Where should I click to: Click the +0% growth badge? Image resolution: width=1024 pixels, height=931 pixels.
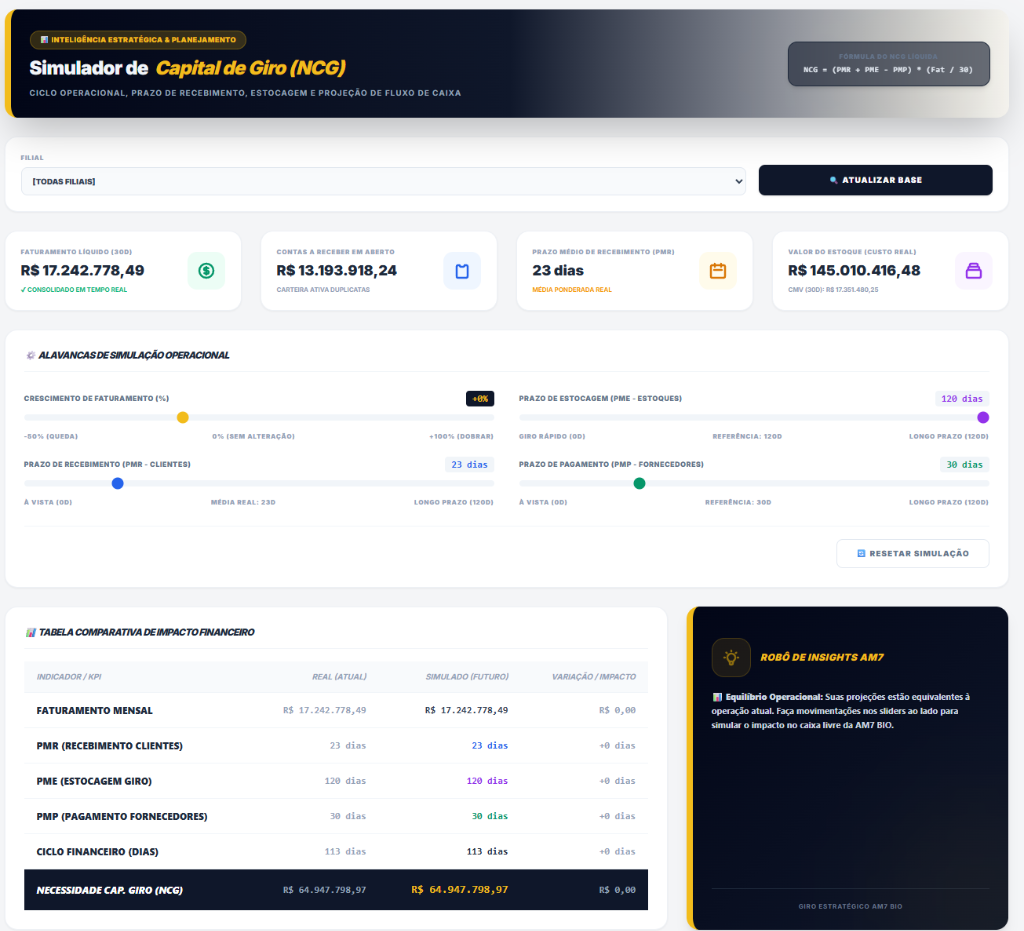[480, 399]
